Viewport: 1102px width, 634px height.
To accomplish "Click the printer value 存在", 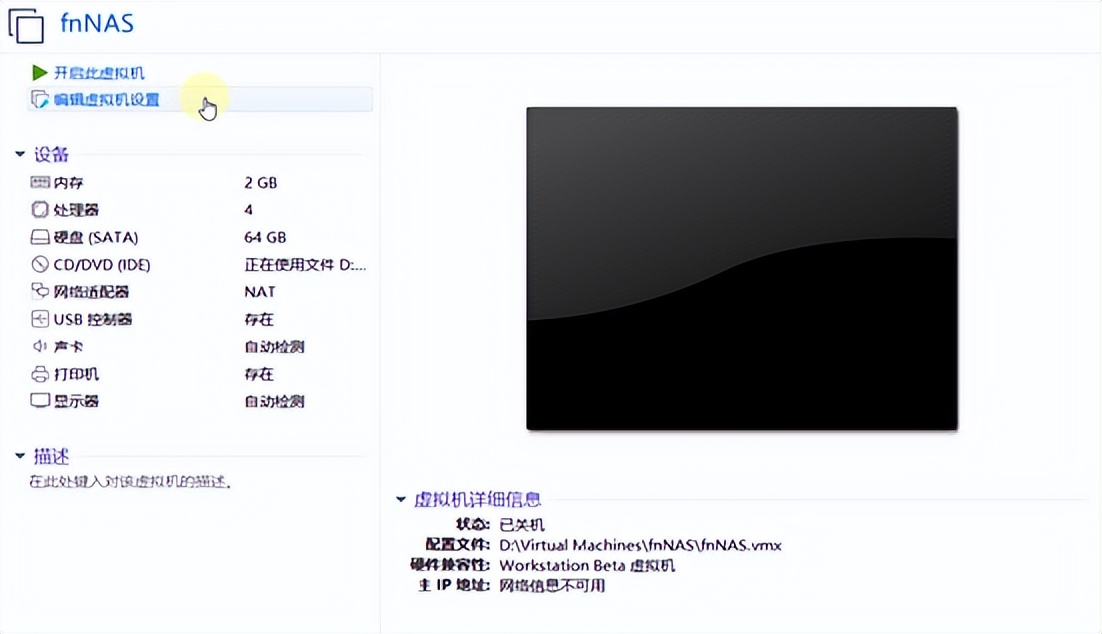I will [259, 374].
